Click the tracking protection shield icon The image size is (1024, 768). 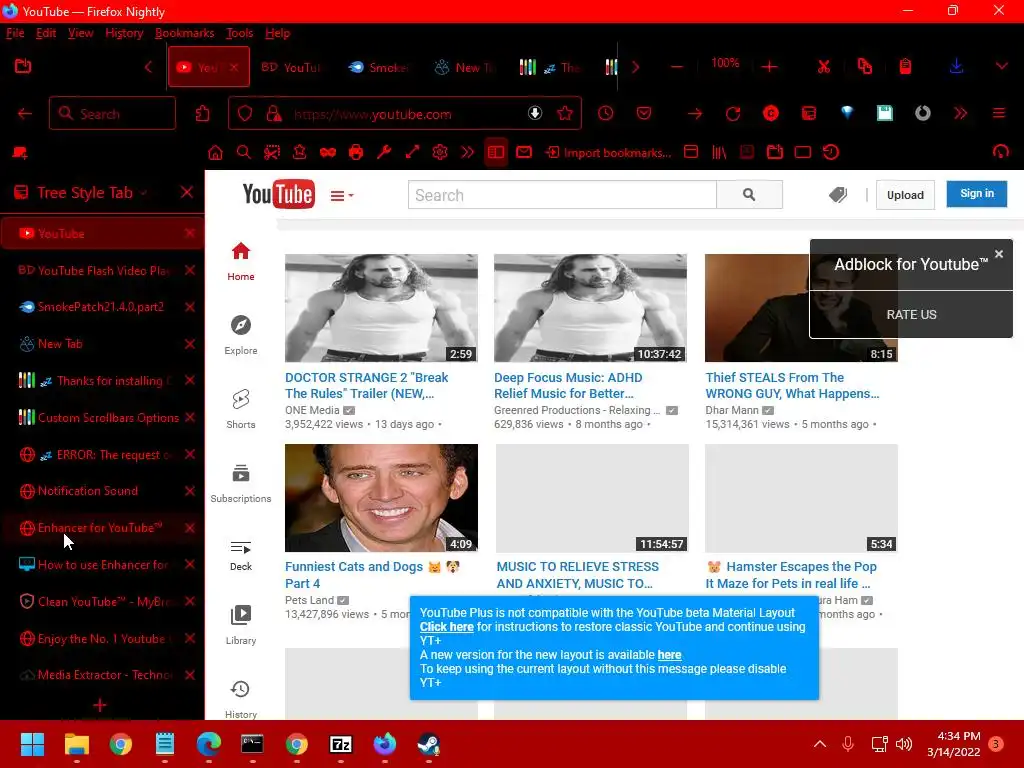click(x=245, y=114)
